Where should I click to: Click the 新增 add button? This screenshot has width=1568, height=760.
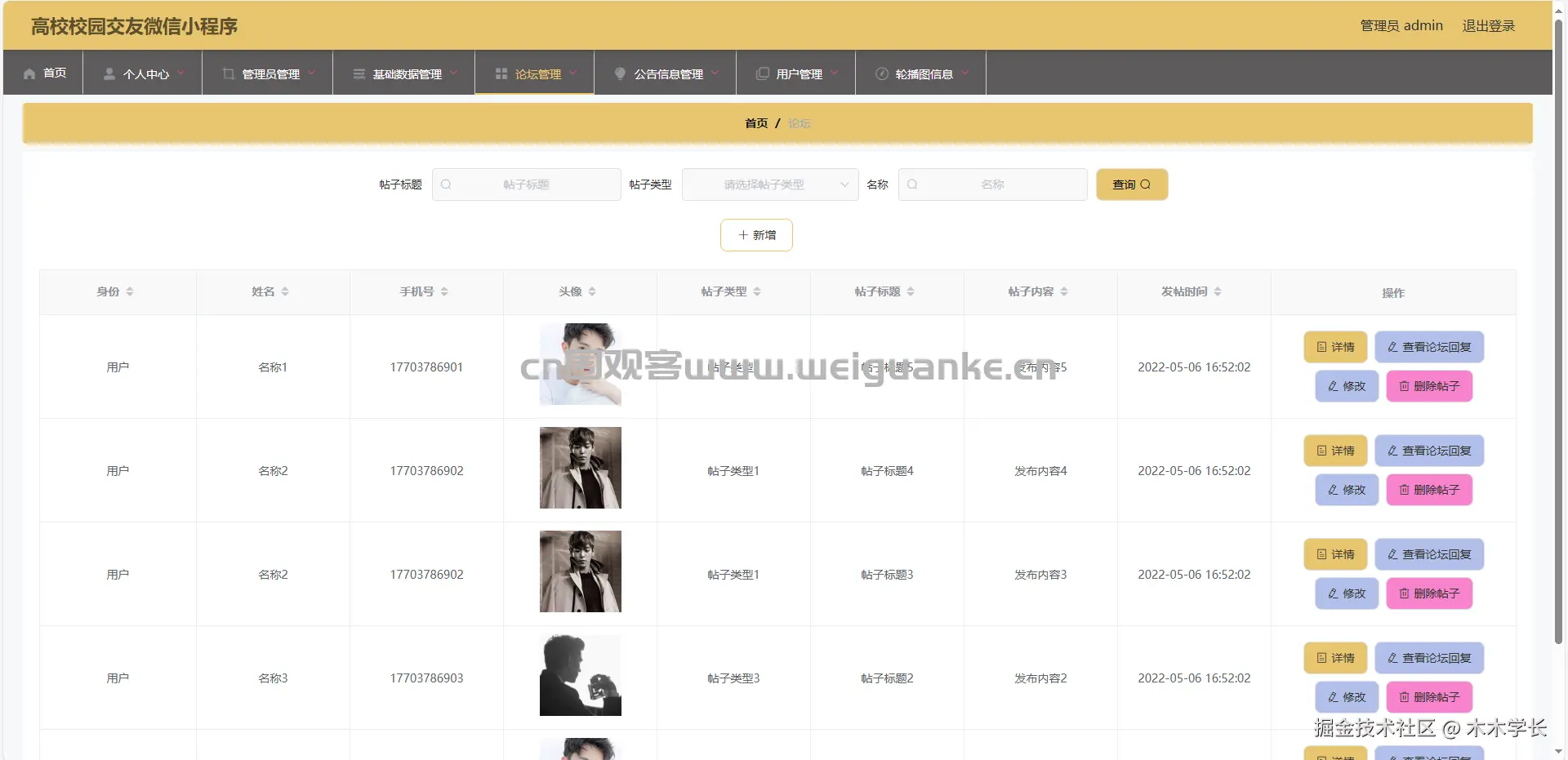pos(756,235)
